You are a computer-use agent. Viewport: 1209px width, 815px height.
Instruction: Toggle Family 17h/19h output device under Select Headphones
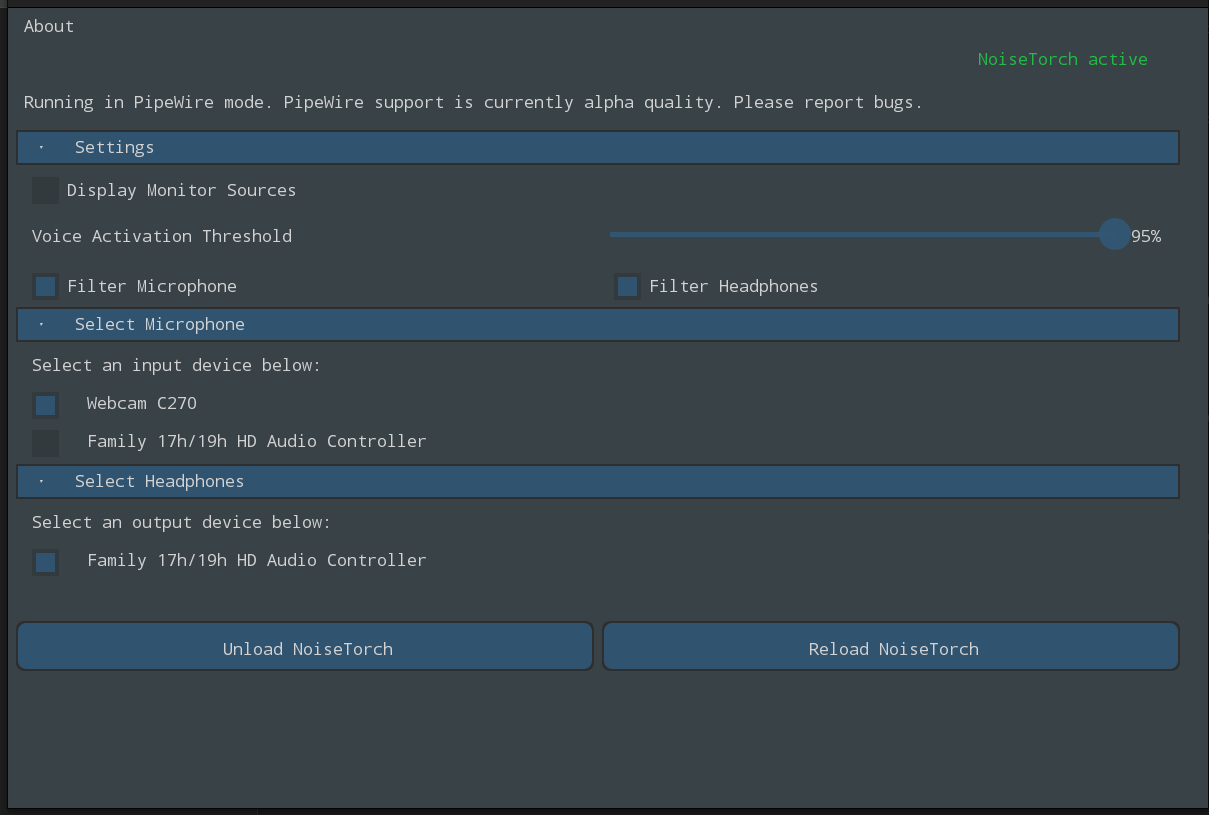45,562
